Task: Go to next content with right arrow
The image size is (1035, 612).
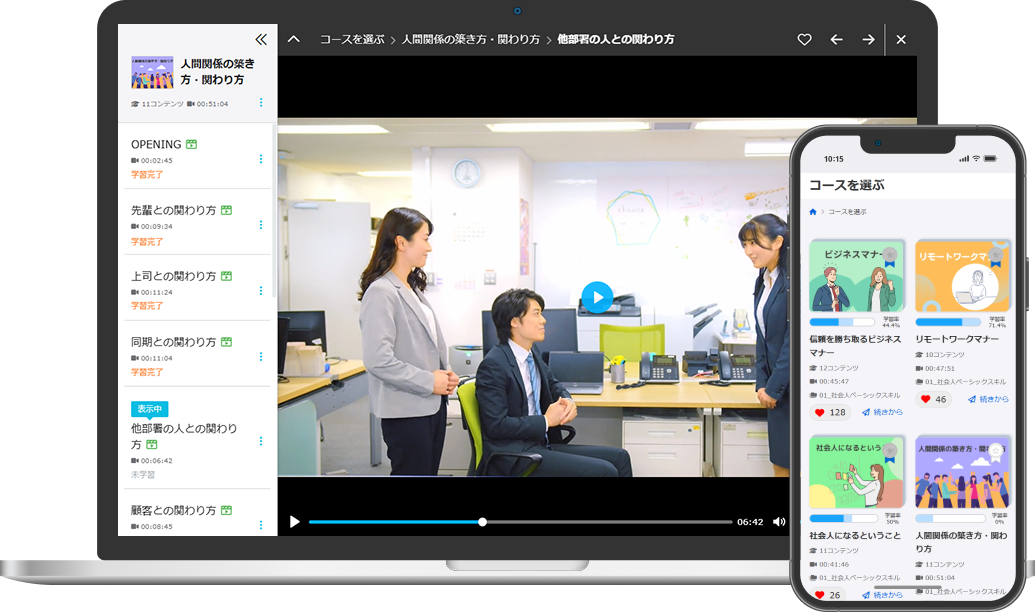Action: click(x=868, y=39)
